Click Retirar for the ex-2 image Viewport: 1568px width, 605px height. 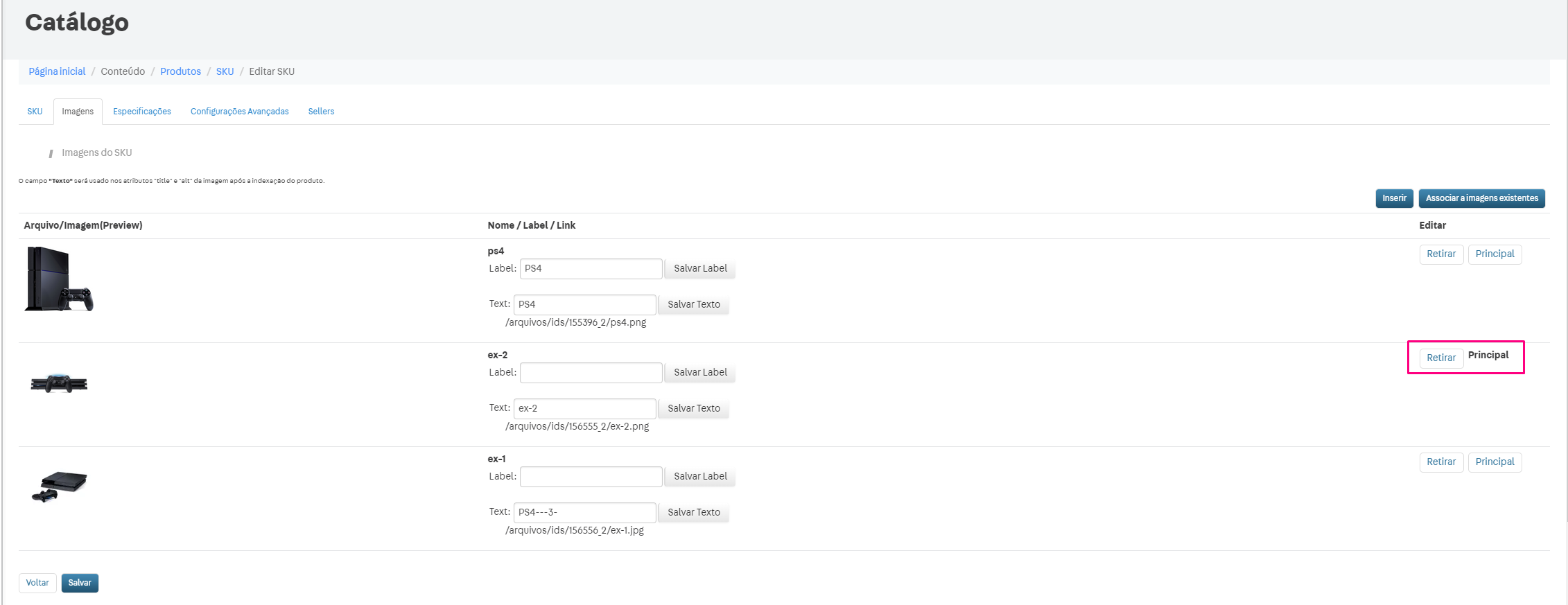coord(1440,358)
